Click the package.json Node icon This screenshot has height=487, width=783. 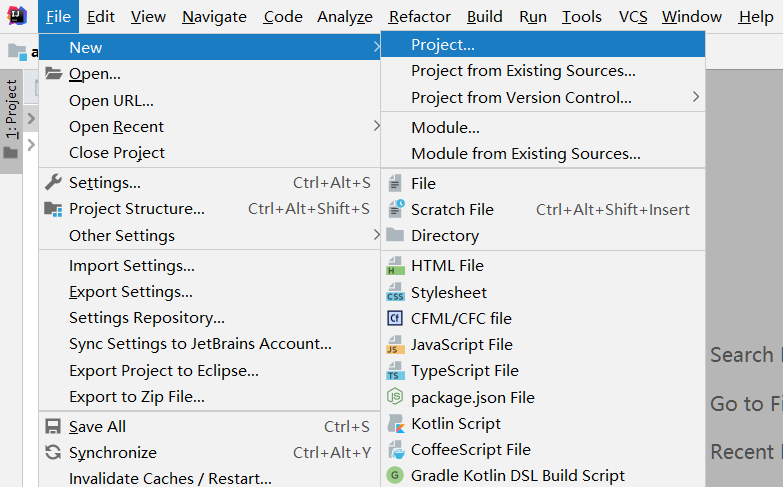pyautogui.click(x=395, y=397)
